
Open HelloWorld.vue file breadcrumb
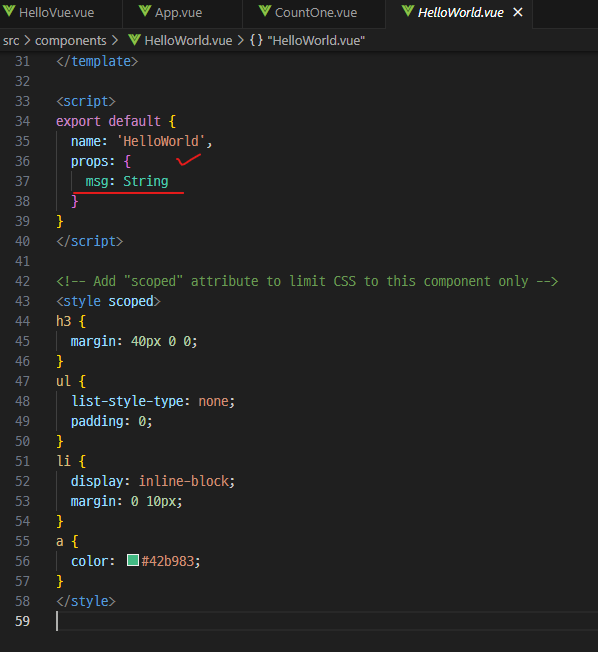coord(188,41)
